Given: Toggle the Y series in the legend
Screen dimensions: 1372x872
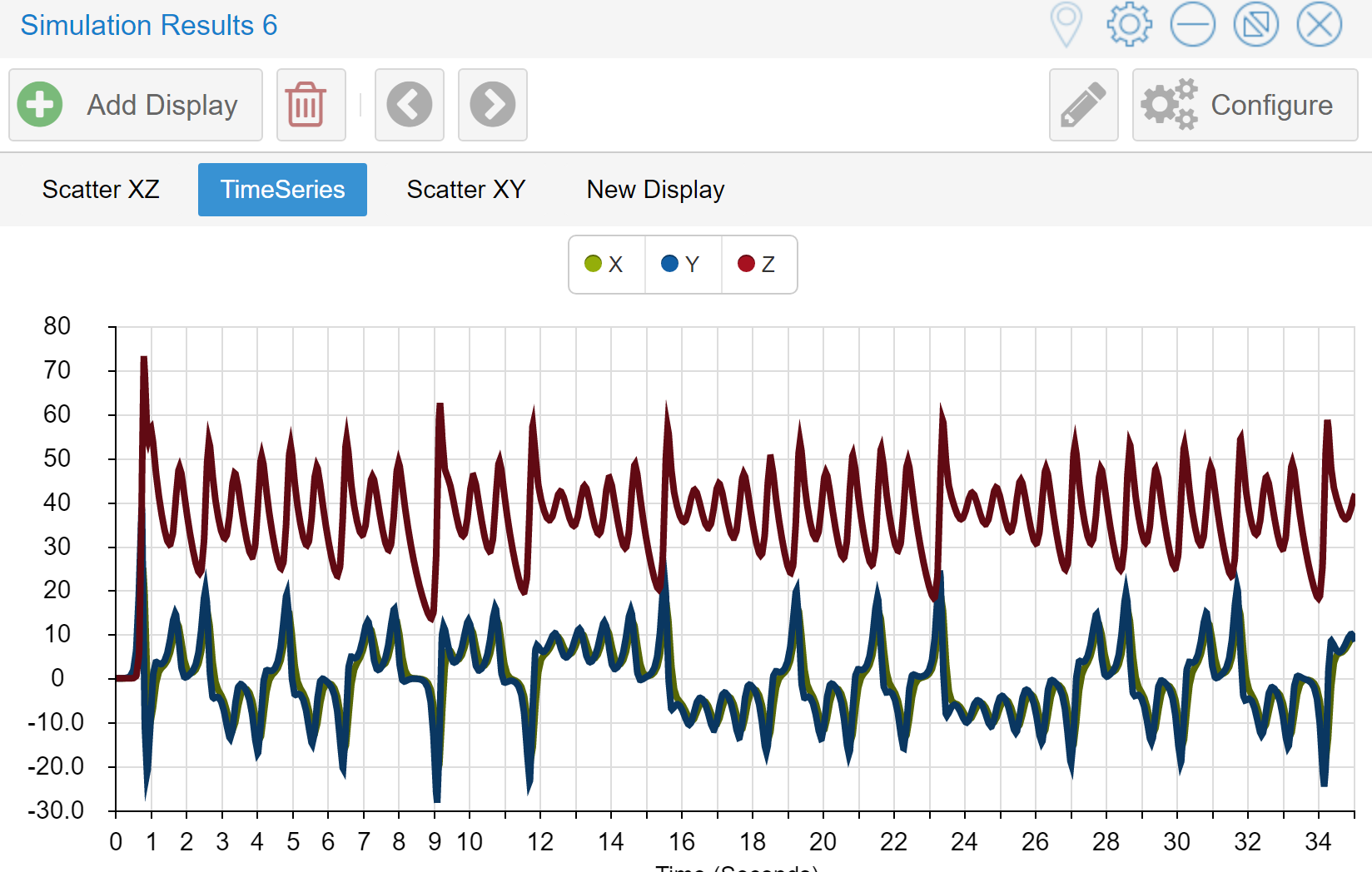Looking at the screenshot, I should 683,265.
